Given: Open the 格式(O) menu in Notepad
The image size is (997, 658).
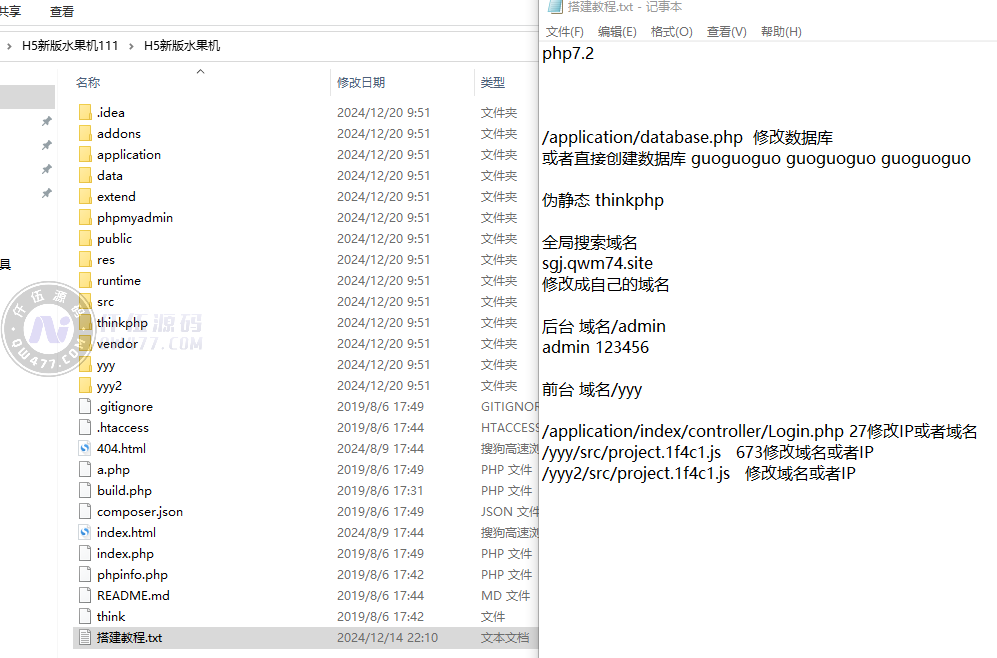Looking at the screenshot, I should click(671, 32).
